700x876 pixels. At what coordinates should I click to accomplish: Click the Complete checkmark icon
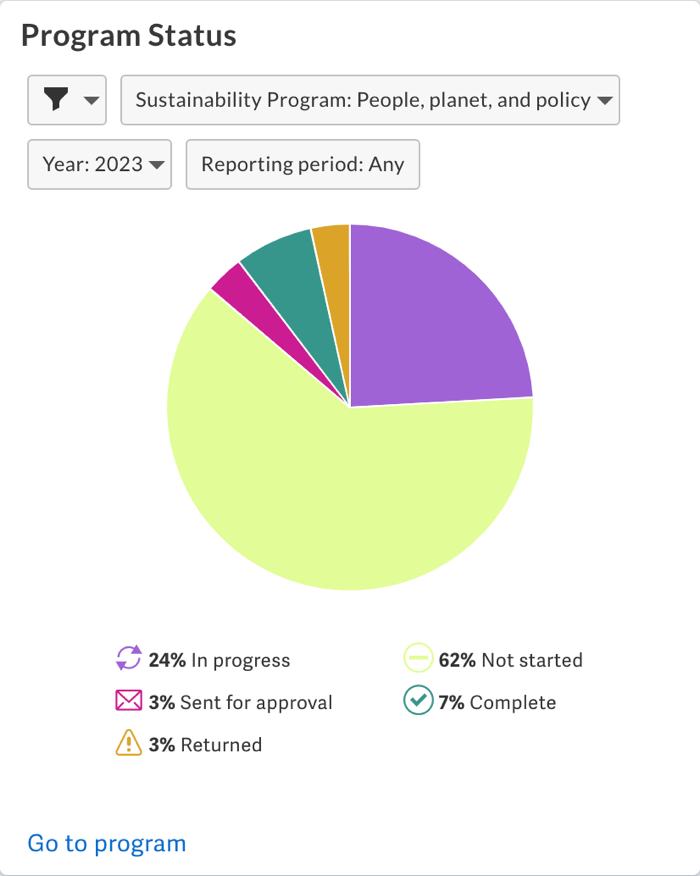418,701
